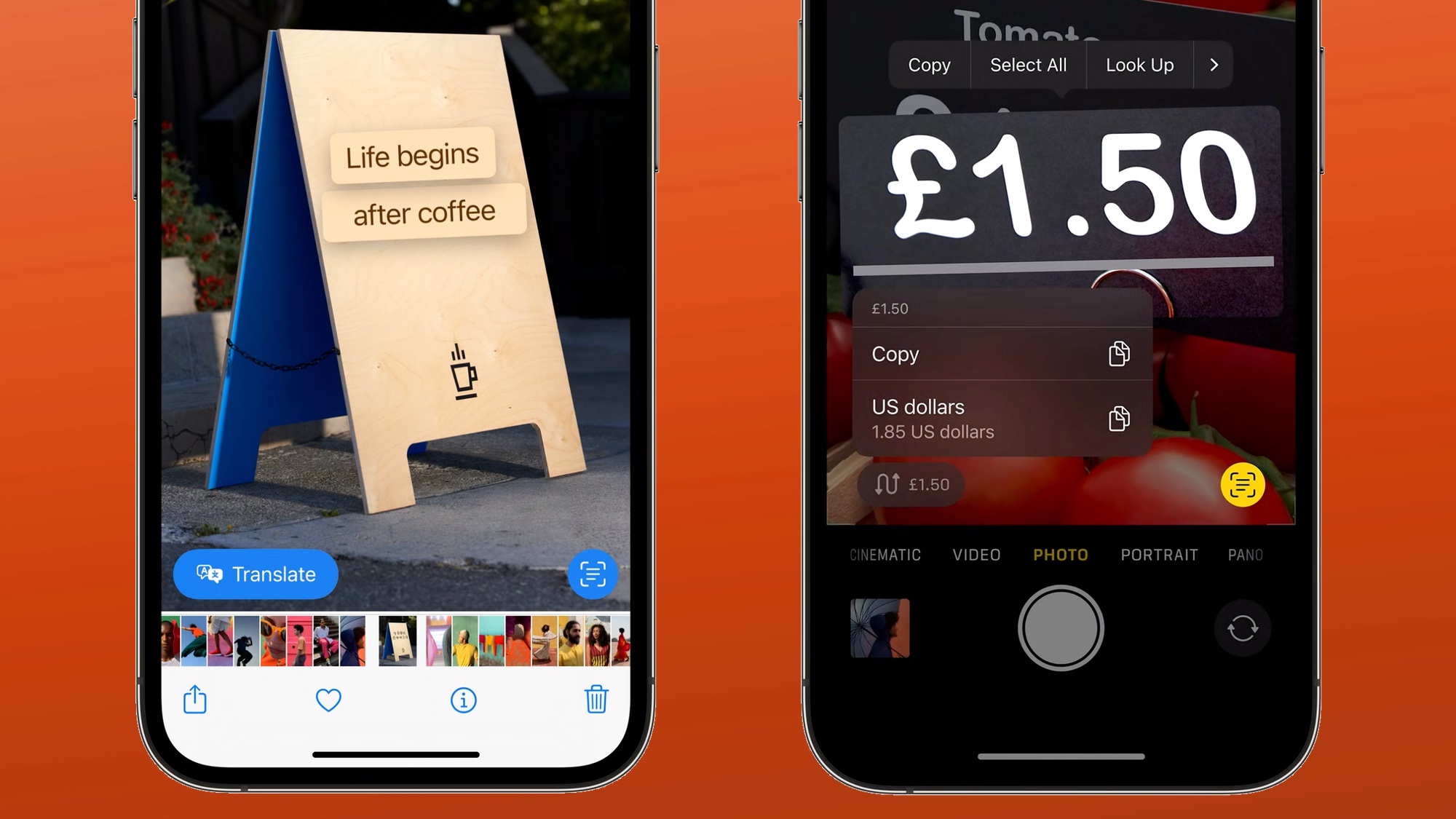Tap the PHOTO tab in camera modes
The height and width of the screenshot is (819, 1456).
click(1060, 555)
